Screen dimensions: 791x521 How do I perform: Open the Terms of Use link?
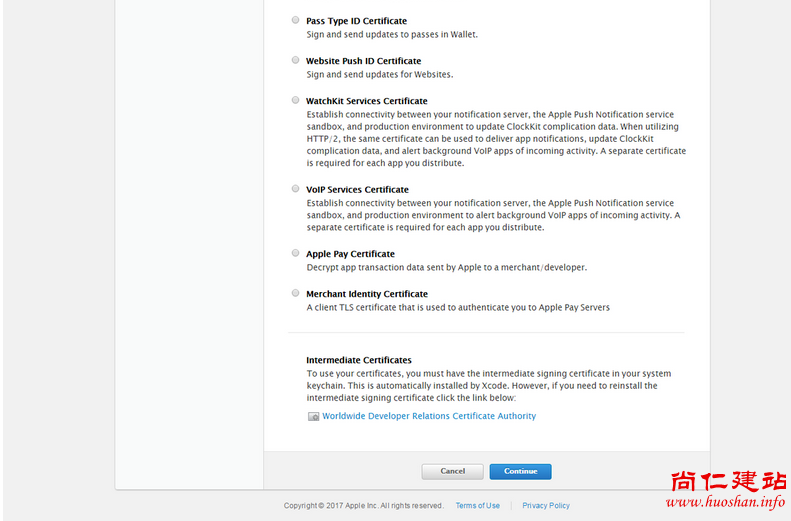pyautogui.click(x=477, y=506)
